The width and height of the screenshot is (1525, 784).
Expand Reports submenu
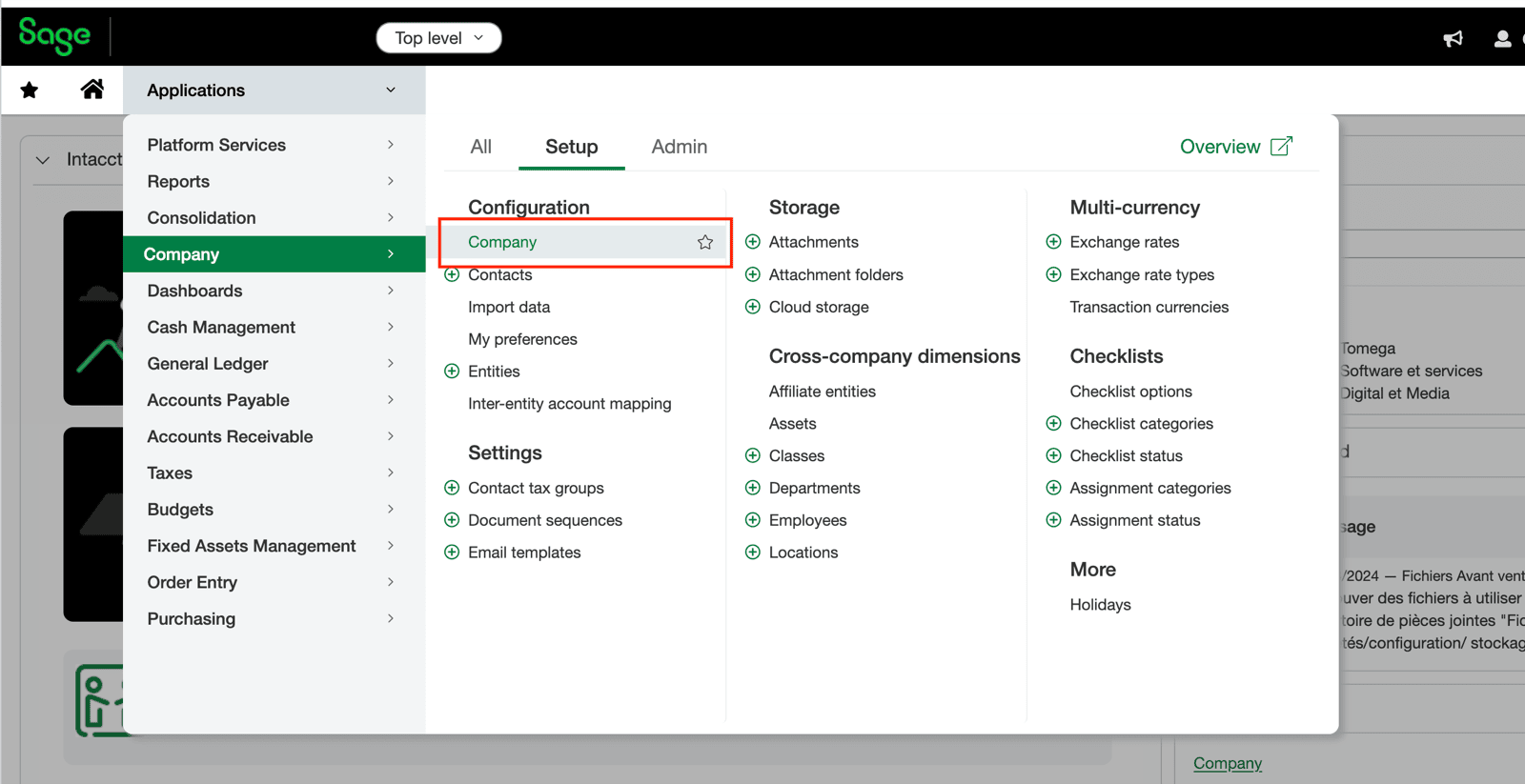coord(391,181)
